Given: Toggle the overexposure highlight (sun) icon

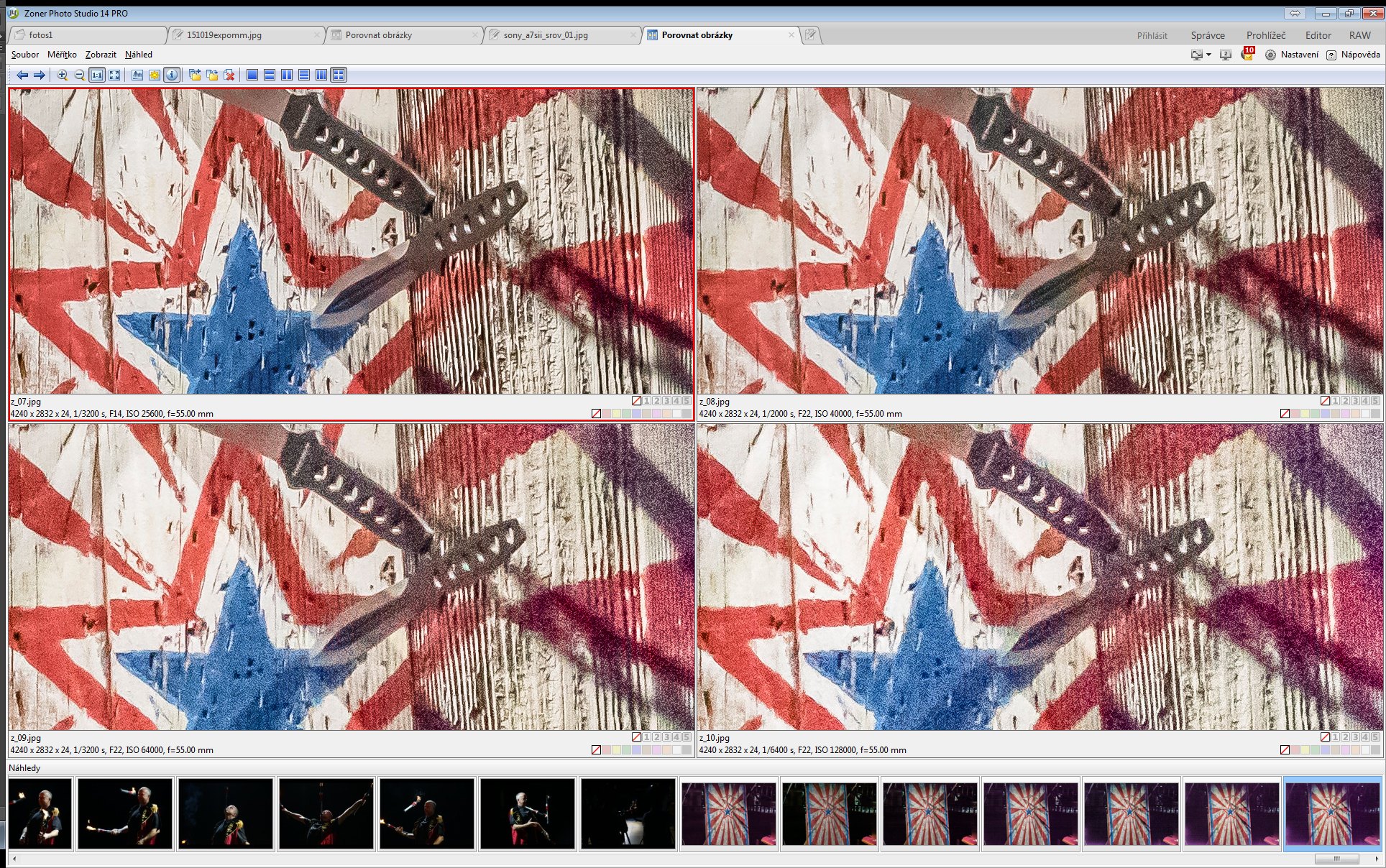Looking at the screenshot, I should pyautogui.click(x=155, y=75).
